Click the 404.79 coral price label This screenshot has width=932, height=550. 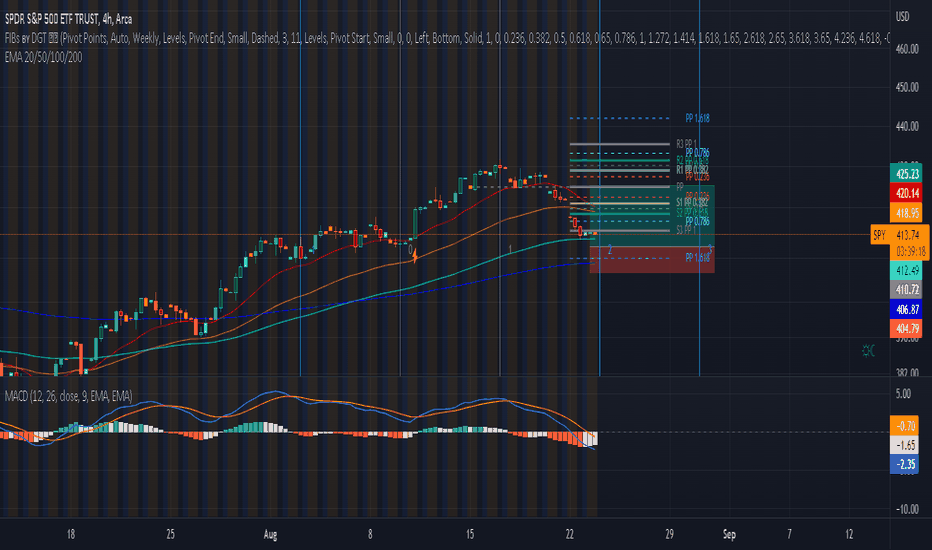(x=906, y=328)
